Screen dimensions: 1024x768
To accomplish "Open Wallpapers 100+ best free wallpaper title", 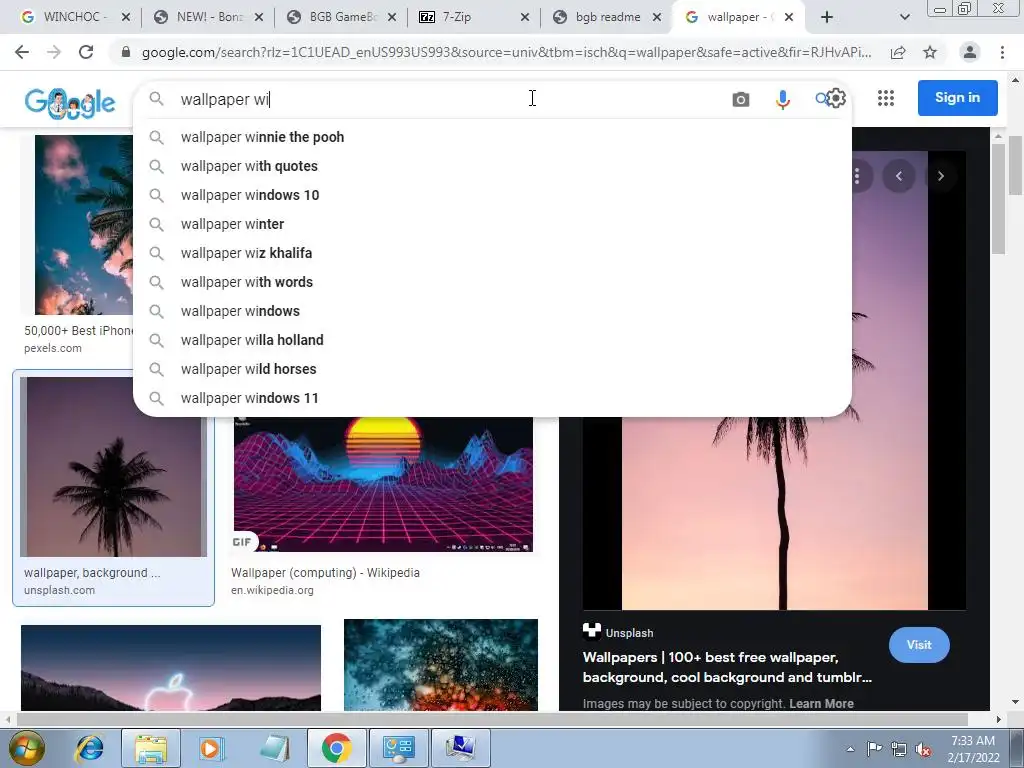I will pyautogui.click(x=727, y=667).
